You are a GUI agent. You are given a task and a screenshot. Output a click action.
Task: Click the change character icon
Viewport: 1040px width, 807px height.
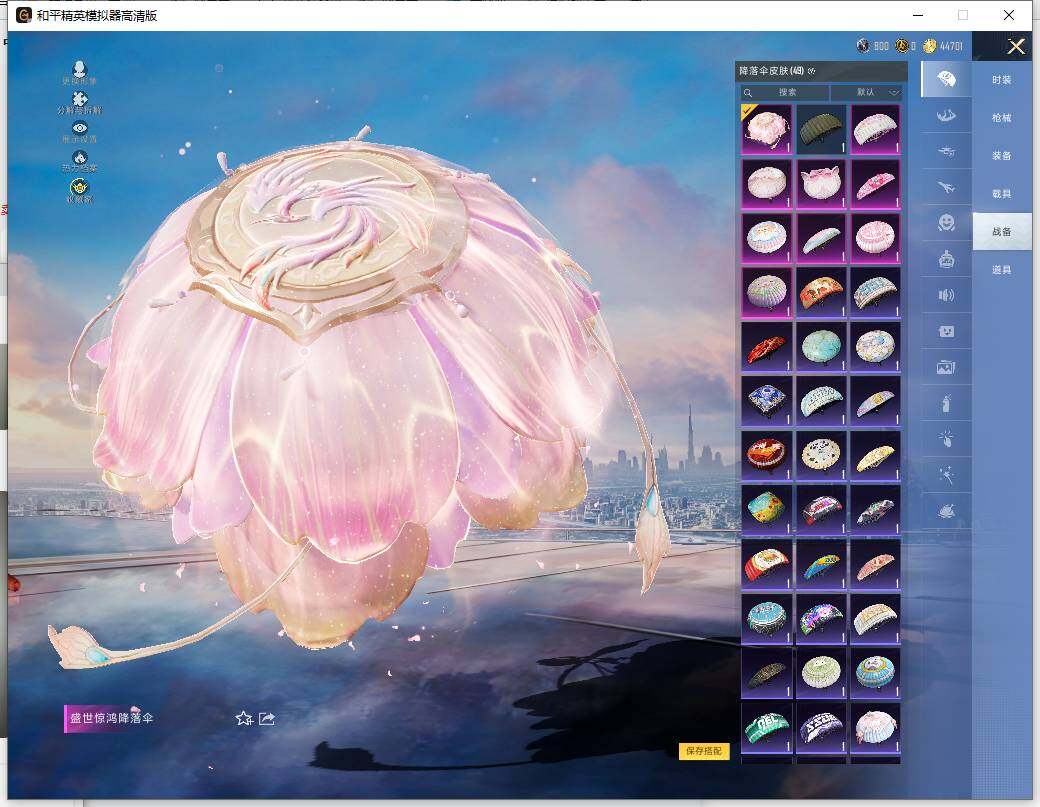80,72
